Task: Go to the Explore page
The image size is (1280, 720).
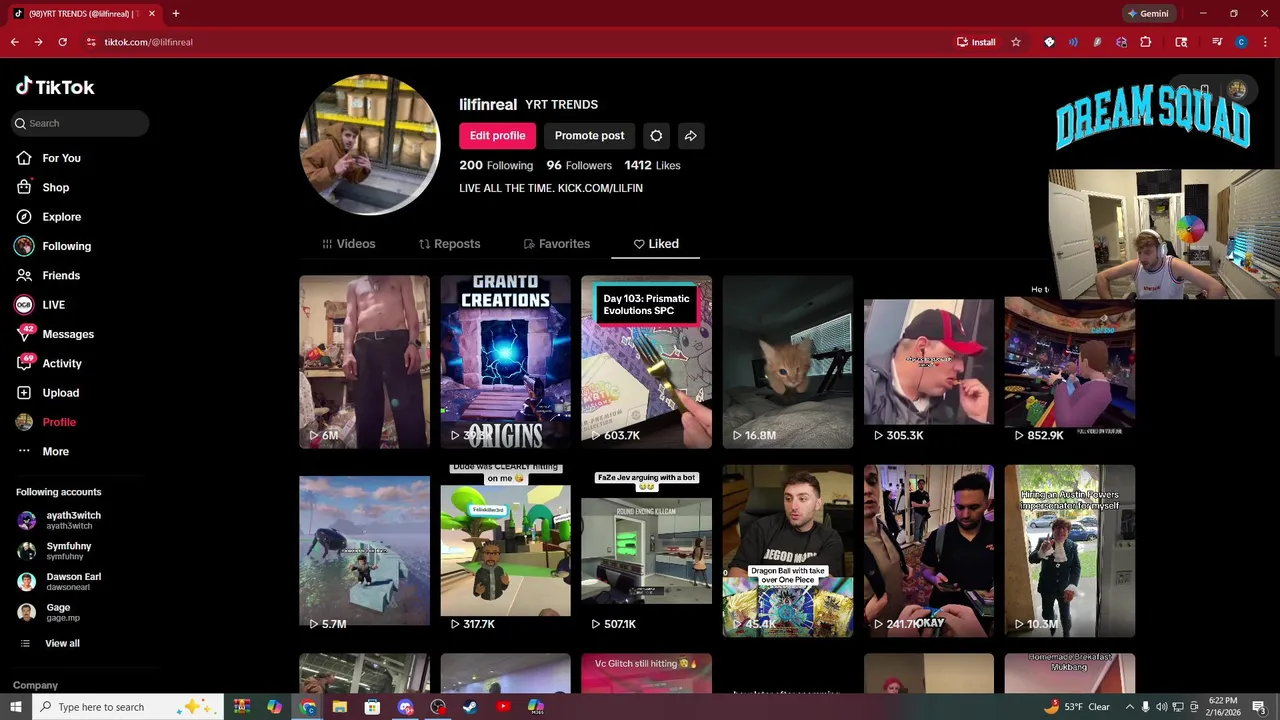Action: point(61,217)
